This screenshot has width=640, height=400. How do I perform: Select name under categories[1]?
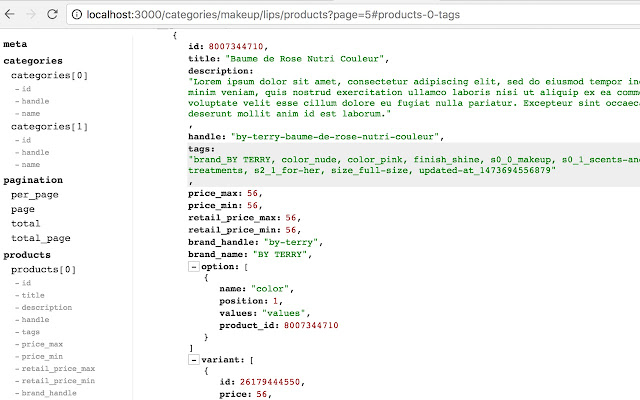point(31,164)
